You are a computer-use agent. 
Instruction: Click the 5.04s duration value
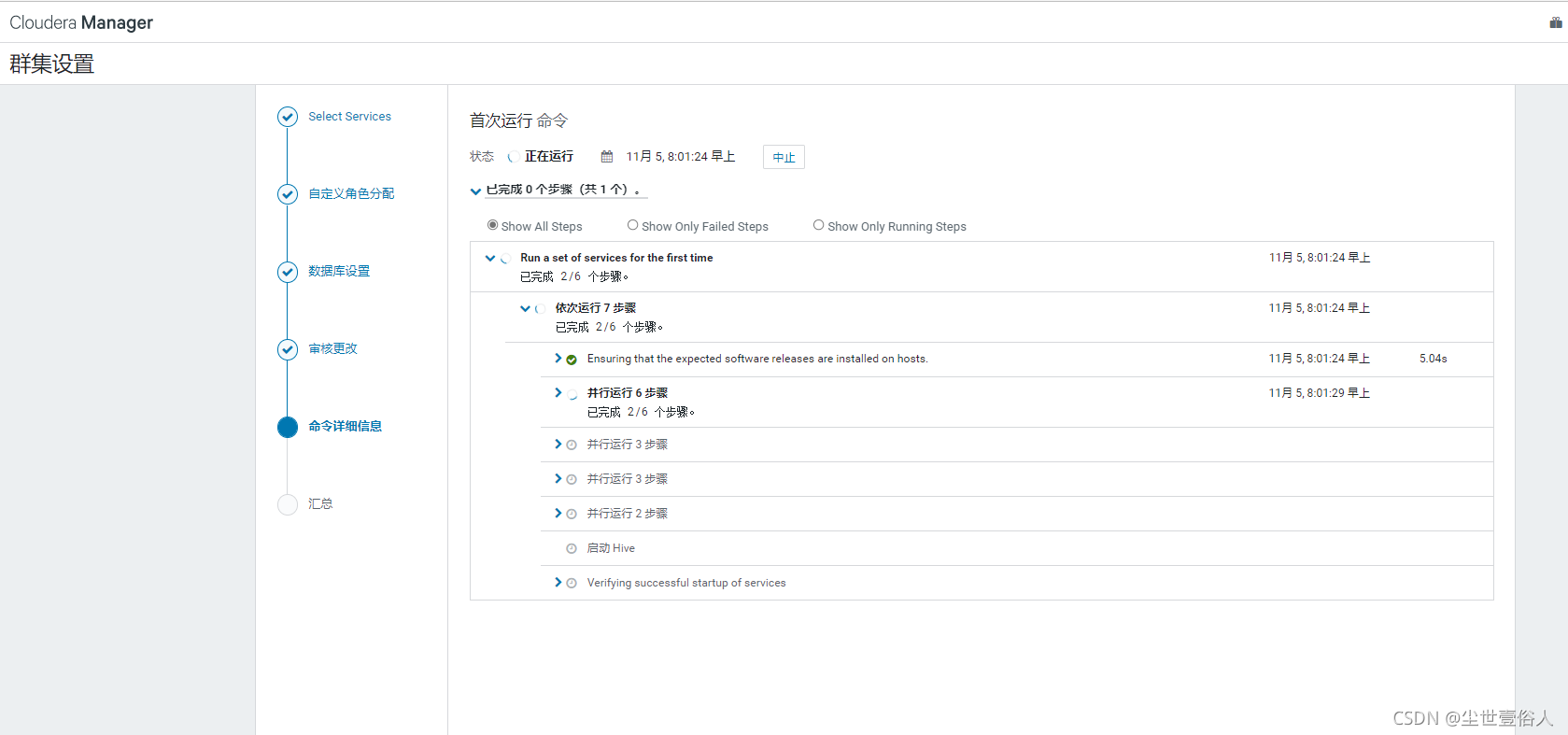(x=1434, y=359)
